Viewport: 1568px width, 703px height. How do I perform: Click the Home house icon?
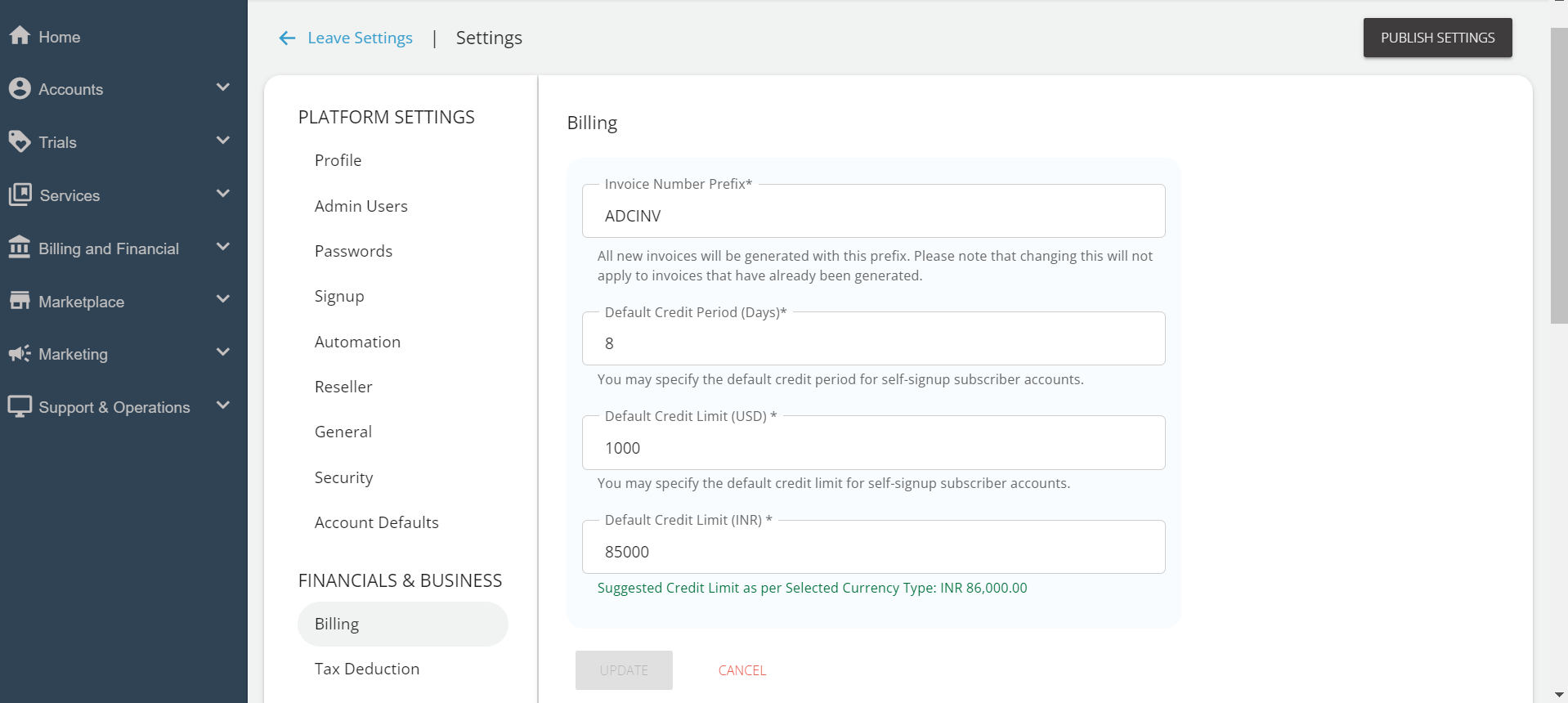tap(20, 36)
